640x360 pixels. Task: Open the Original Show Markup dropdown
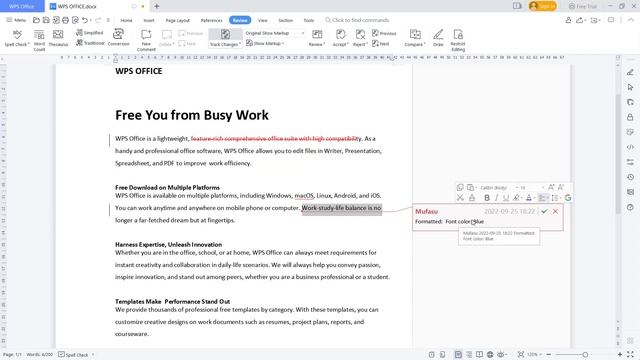(275, 33)
